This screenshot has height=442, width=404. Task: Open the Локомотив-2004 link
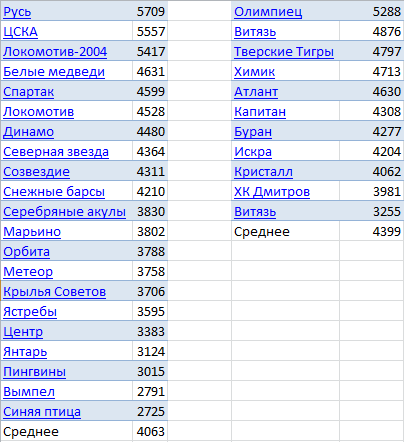55,52
